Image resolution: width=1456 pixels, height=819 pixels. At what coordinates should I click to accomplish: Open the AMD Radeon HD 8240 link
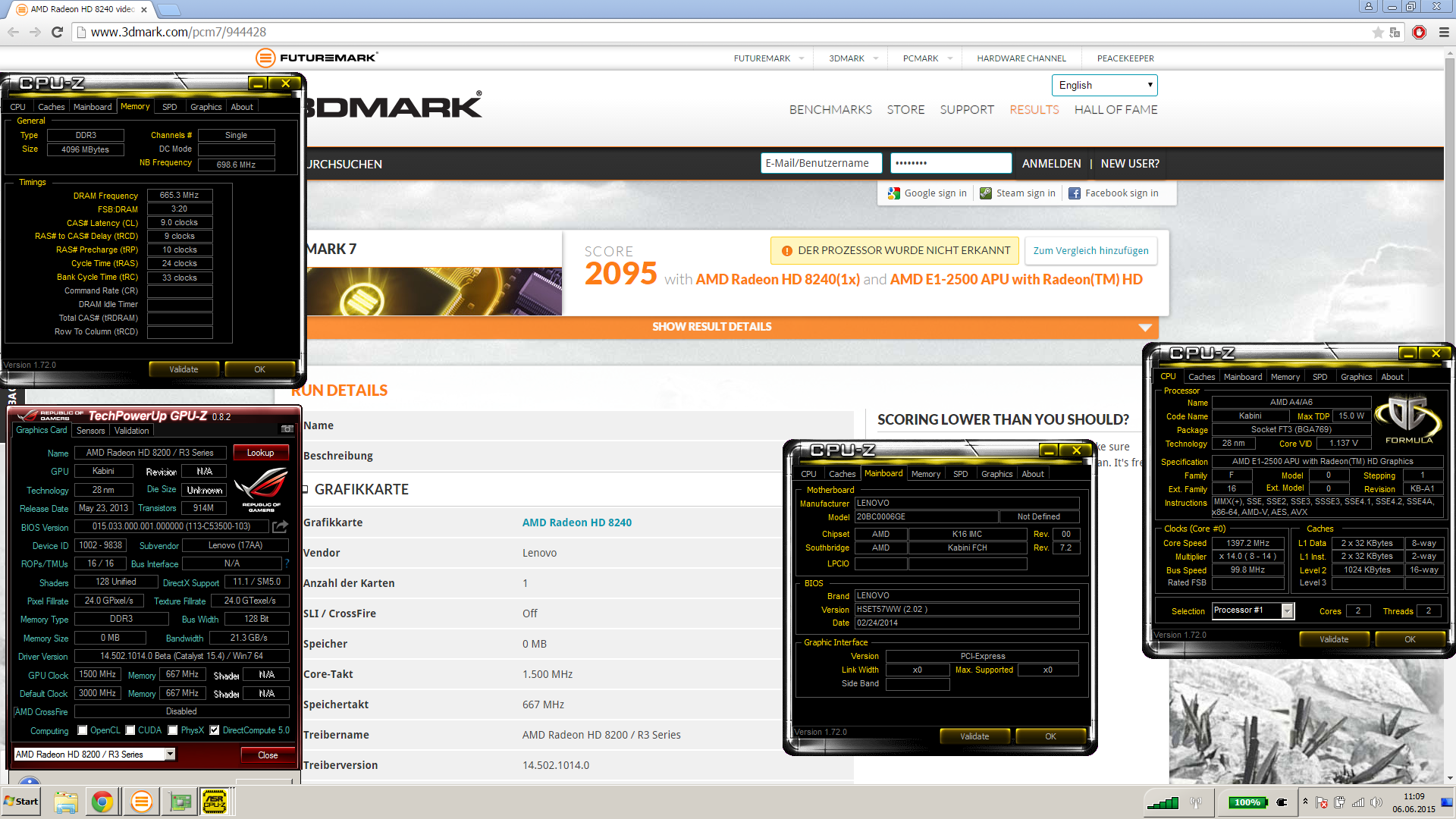[576, 522]
